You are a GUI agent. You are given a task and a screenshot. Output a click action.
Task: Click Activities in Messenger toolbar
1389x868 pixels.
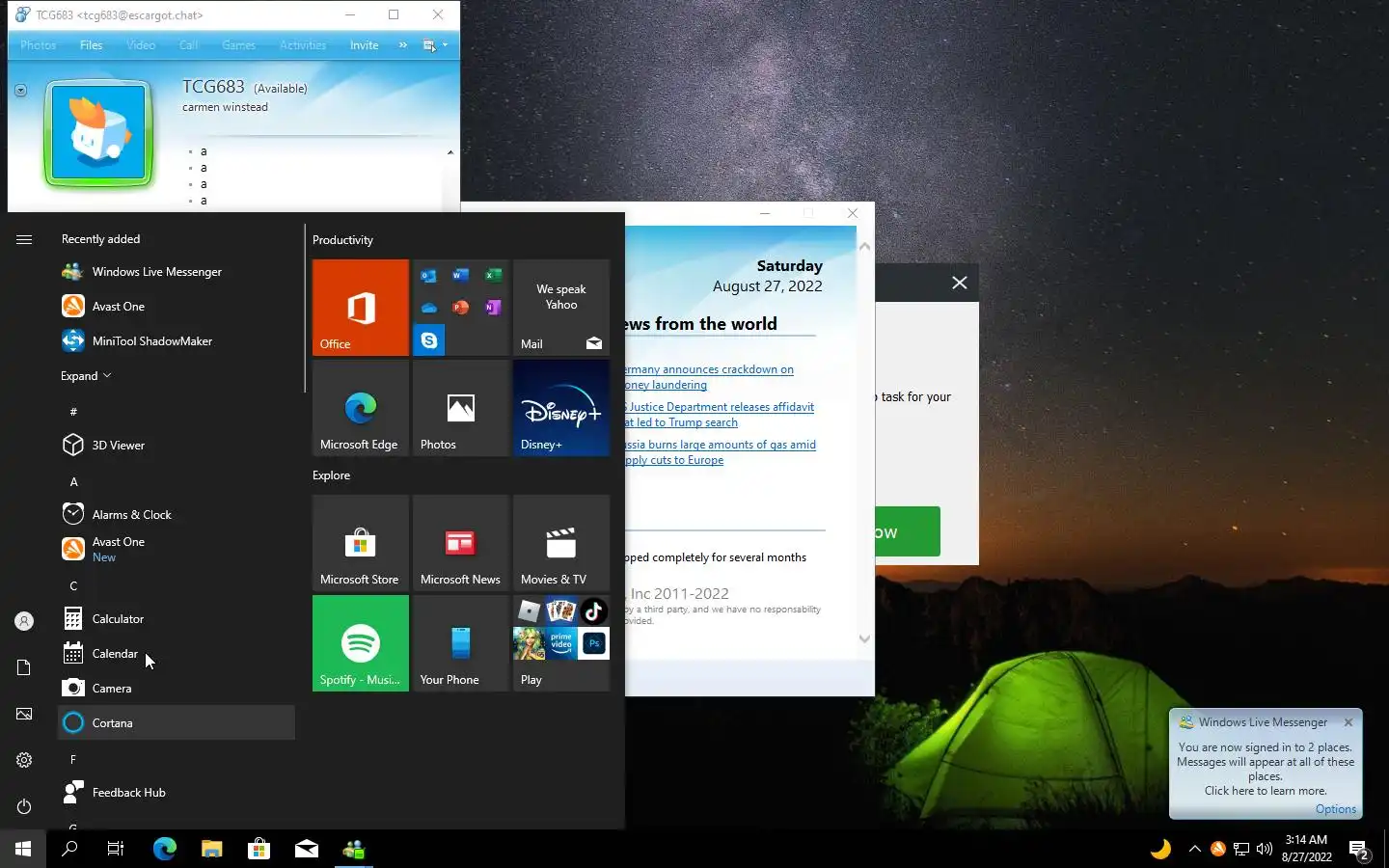pyautogui.click(x=303, y=45)
